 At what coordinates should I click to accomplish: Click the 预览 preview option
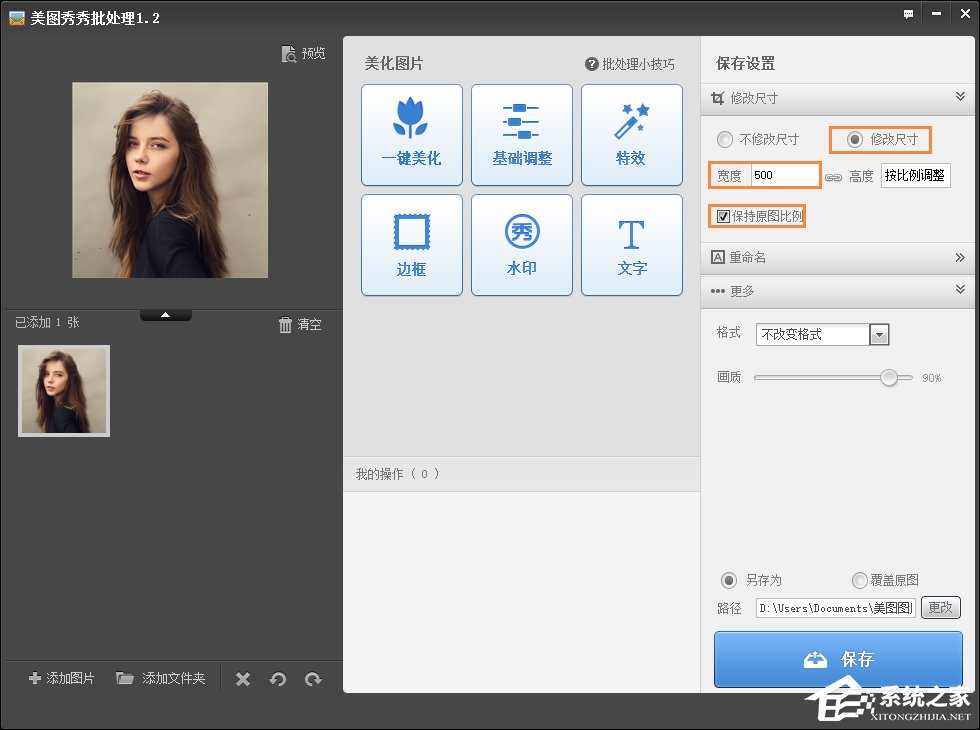(303, 54)
